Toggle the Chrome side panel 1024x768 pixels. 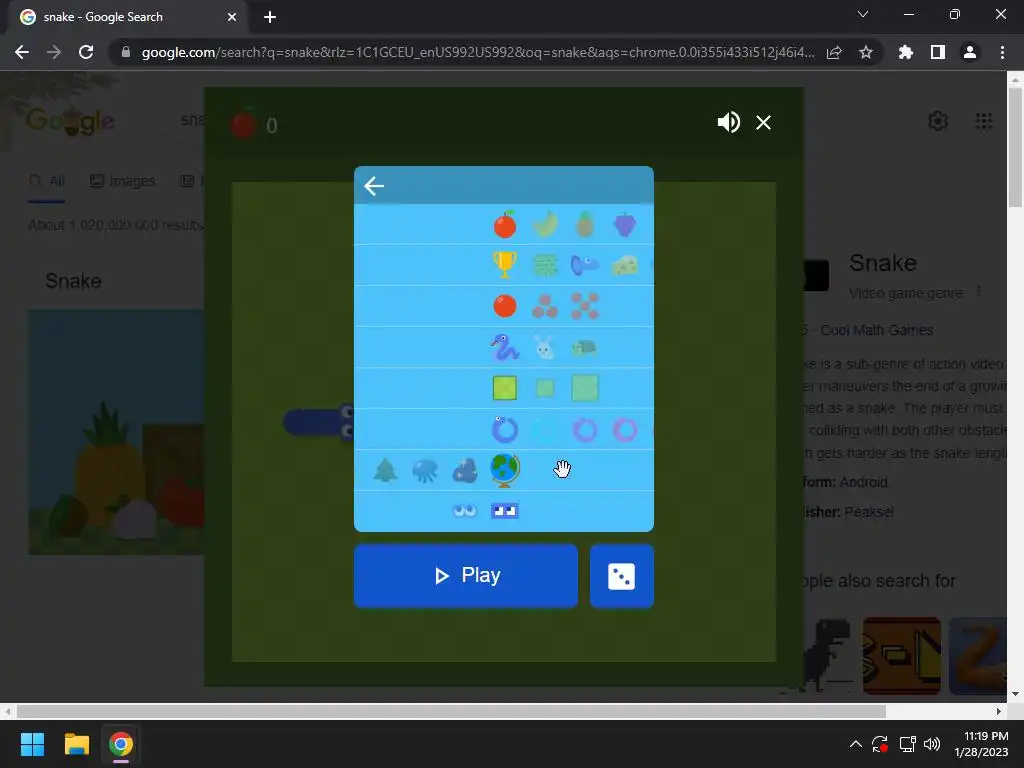pos(938,52)
